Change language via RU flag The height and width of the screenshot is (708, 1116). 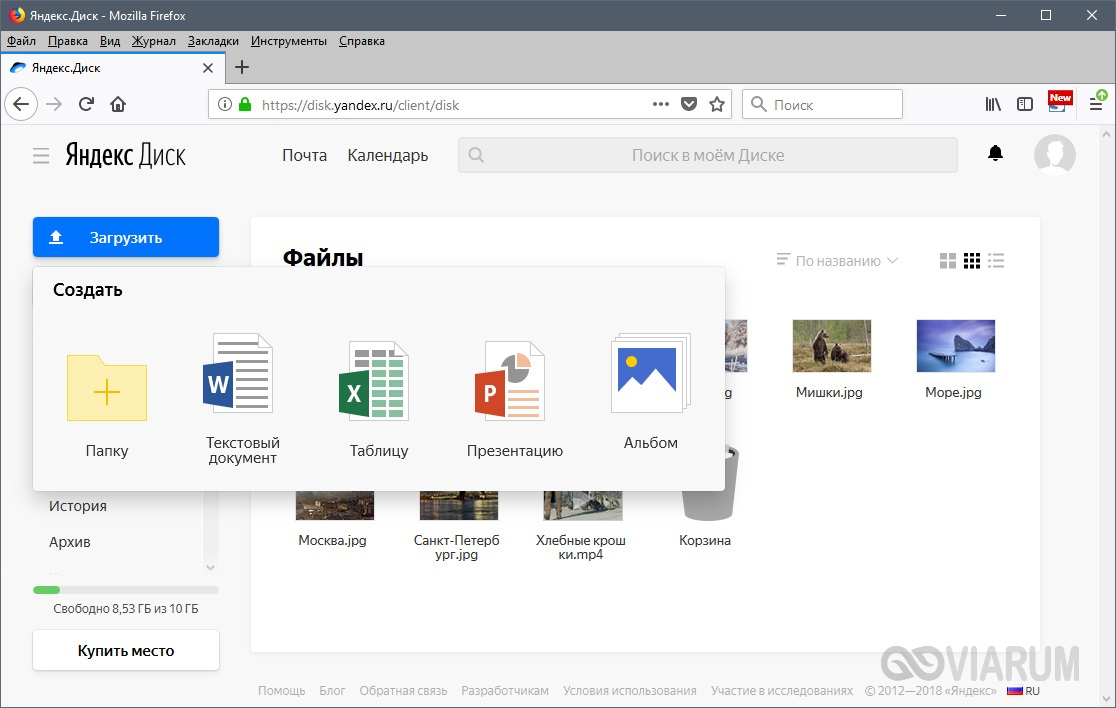tap(1023, 690)
